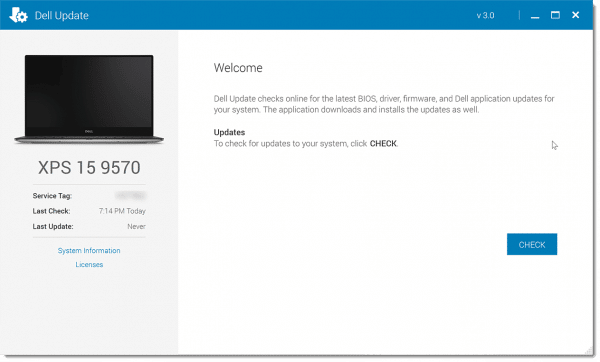
Task: Click the Last Check time value
Action: pyautogui.click(x=122, y=211)
